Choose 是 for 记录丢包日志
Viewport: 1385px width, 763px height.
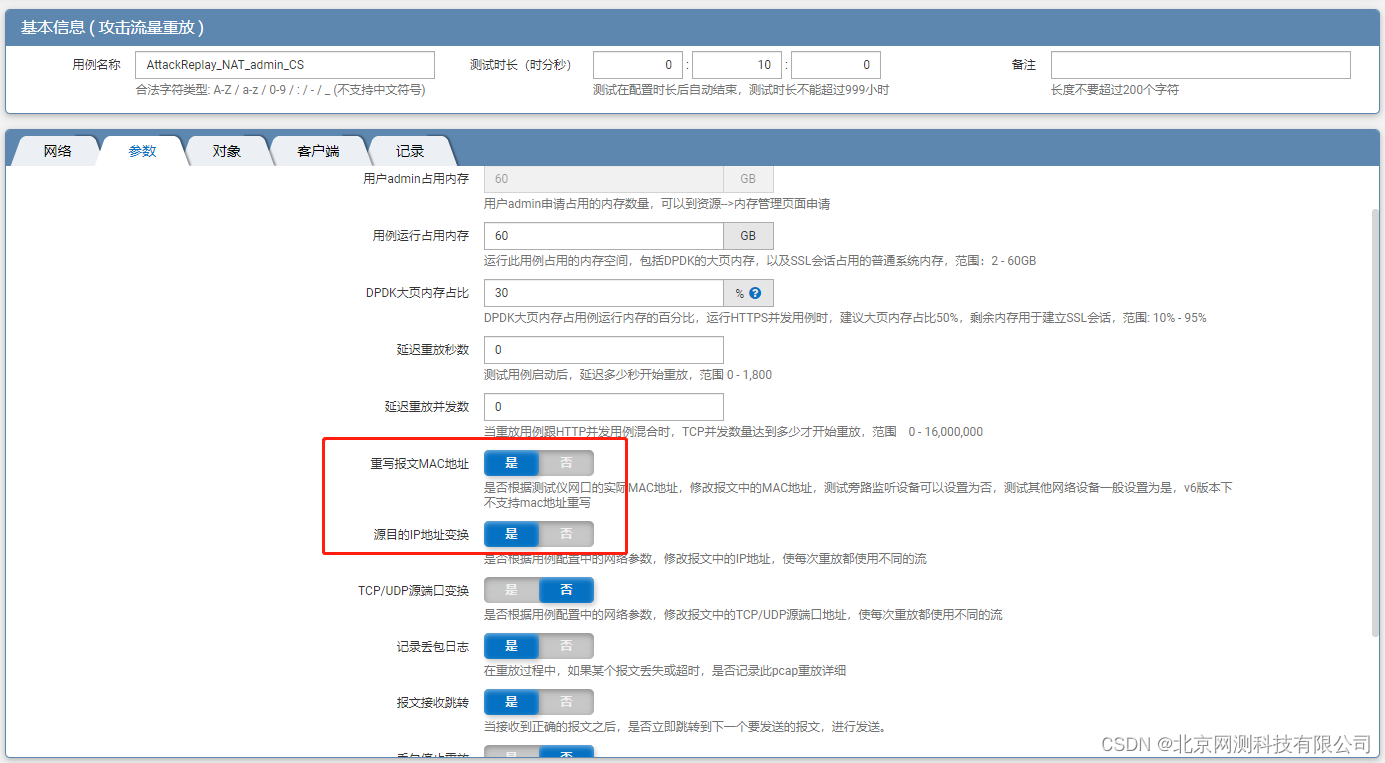511,646
